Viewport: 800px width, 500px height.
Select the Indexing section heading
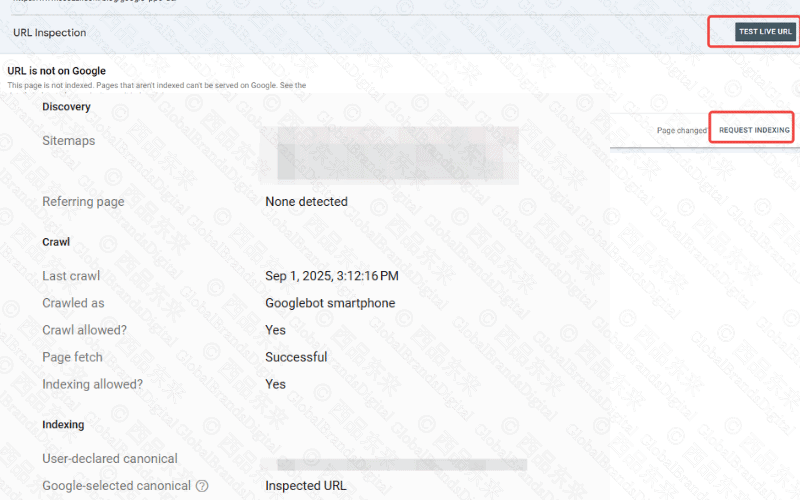click(x=63, y=425)
